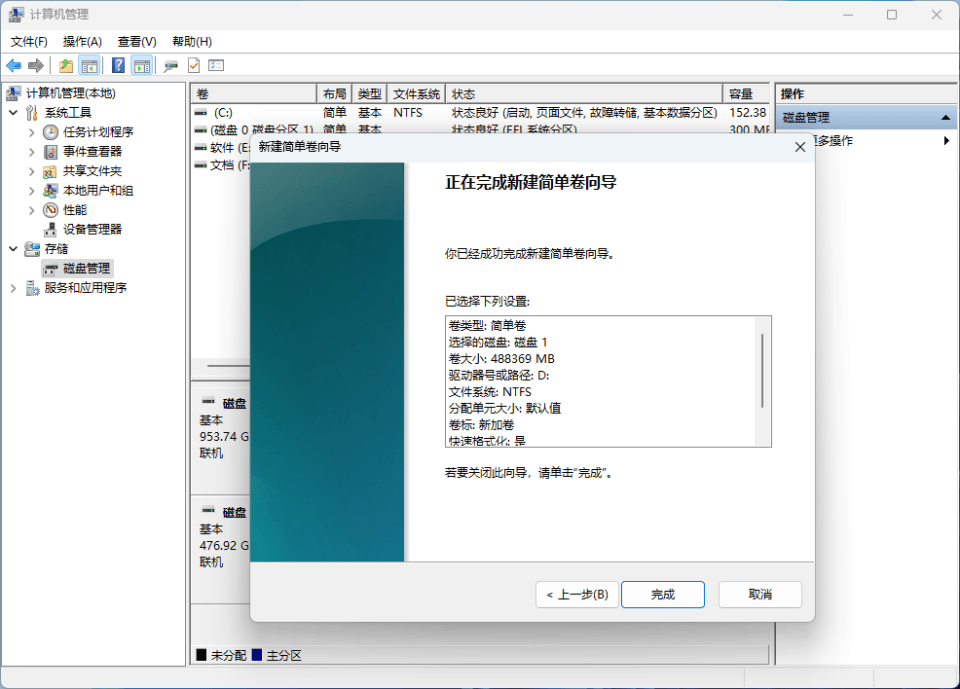Open the 操作(A) menu
960x689 pixels.
click(82, 42)
